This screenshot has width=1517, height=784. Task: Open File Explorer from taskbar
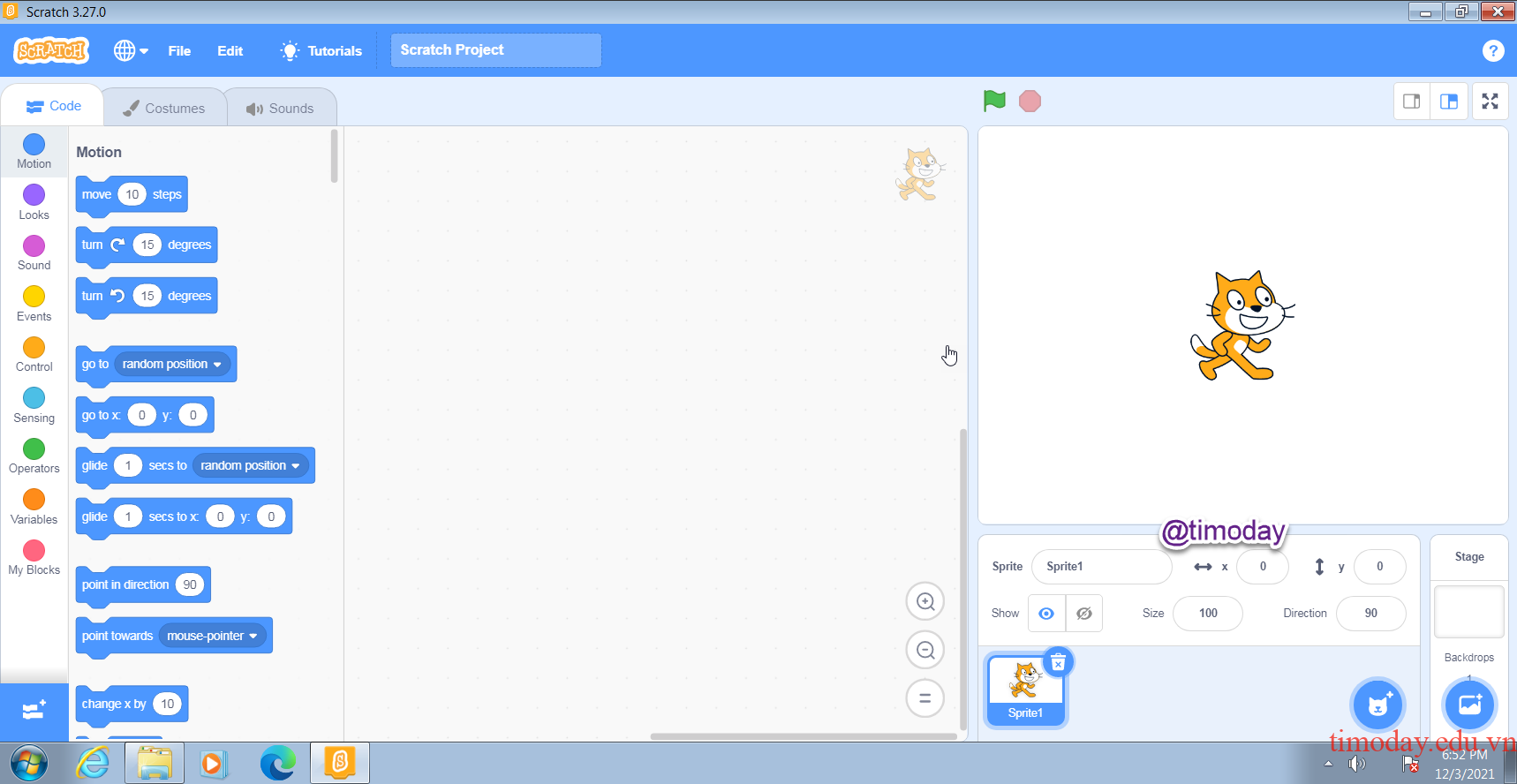[x=155, y=763]
